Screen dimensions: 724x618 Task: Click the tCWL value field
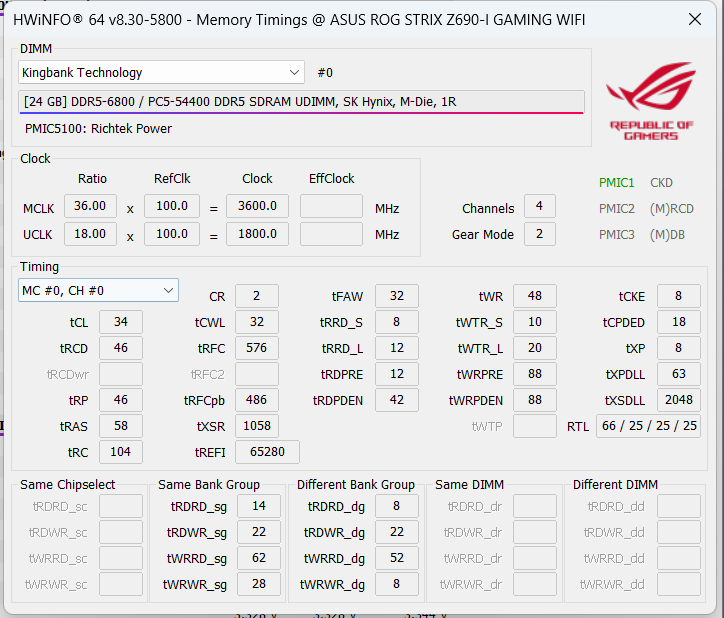[257, 322]
